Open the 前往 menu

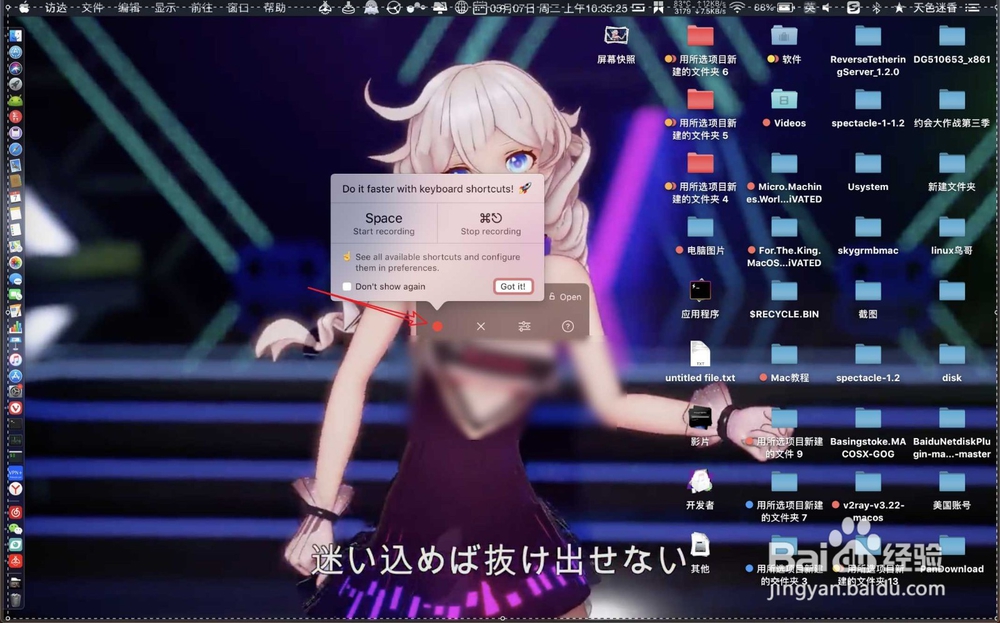pyautogui.click(x=202, y=8)
